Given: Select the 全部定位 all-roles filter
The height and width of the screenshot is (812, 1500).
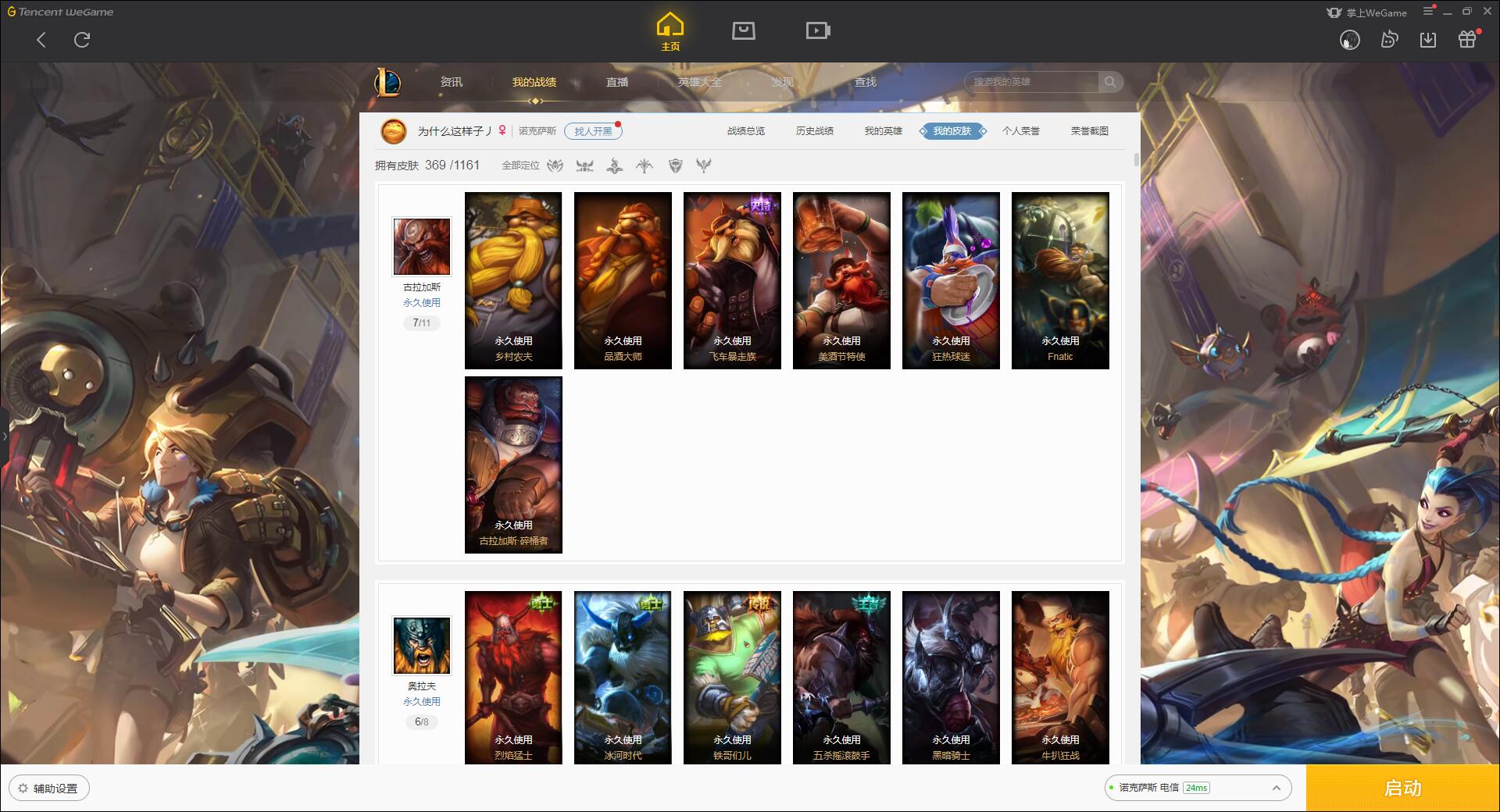Looking at the screenshot, I should (520, 166).
